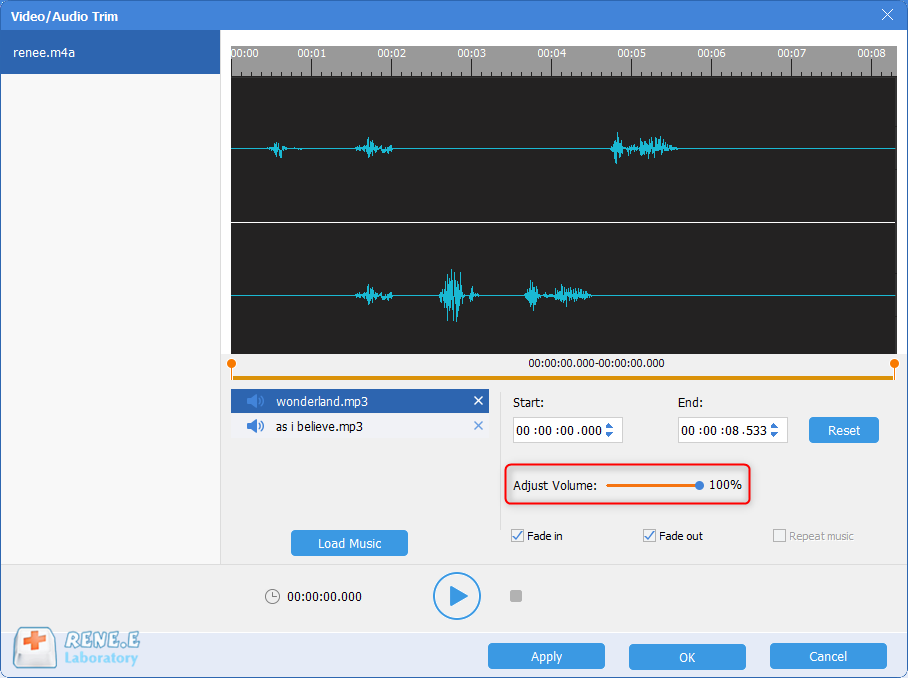Uncheck the Fade out option

coord(649,535)
